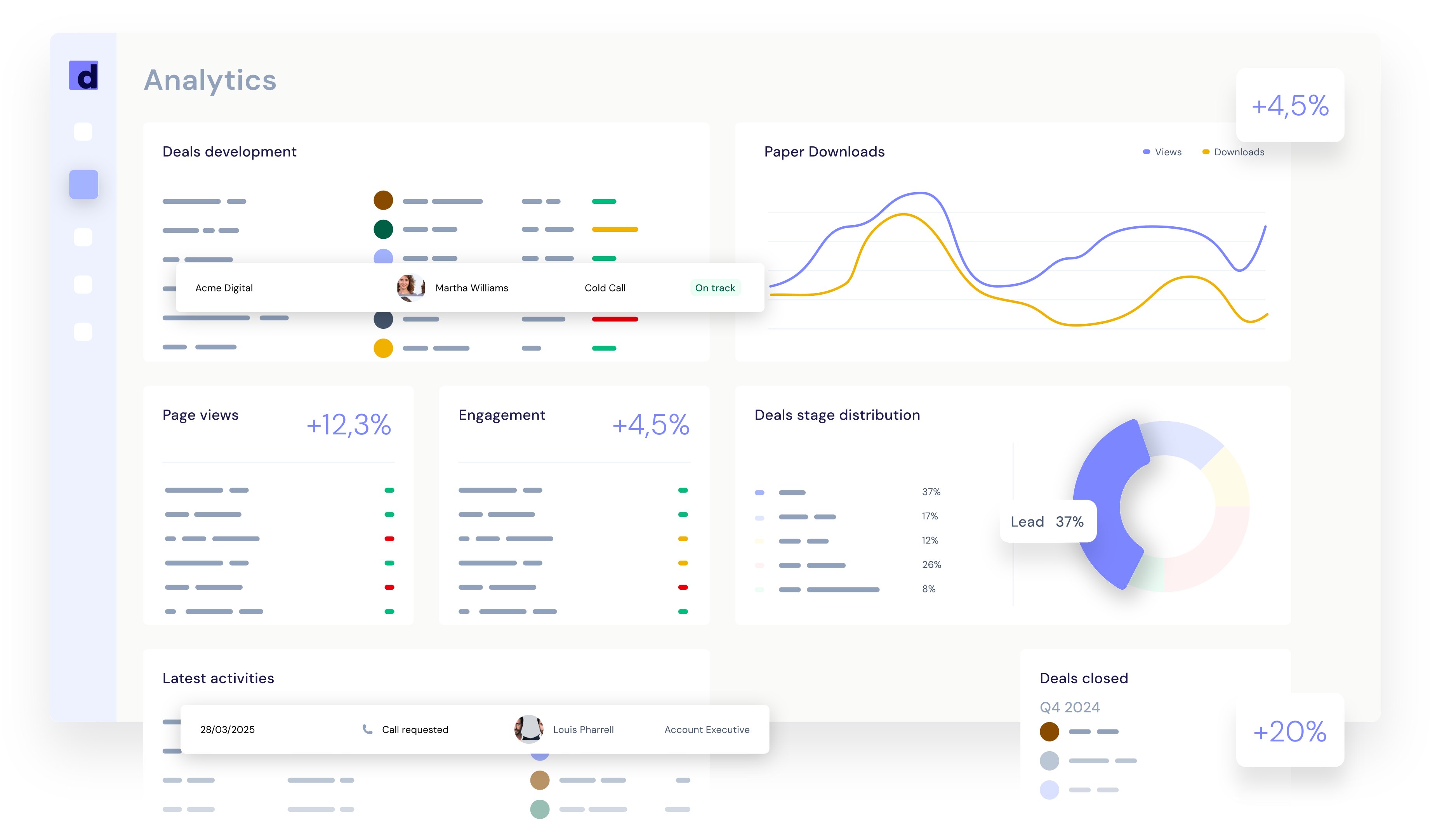Image resolution: width=1456 pixels, height=830 pixels.
Task: Click the +20% Deals closed card
Action: (x=1289, y=731)
